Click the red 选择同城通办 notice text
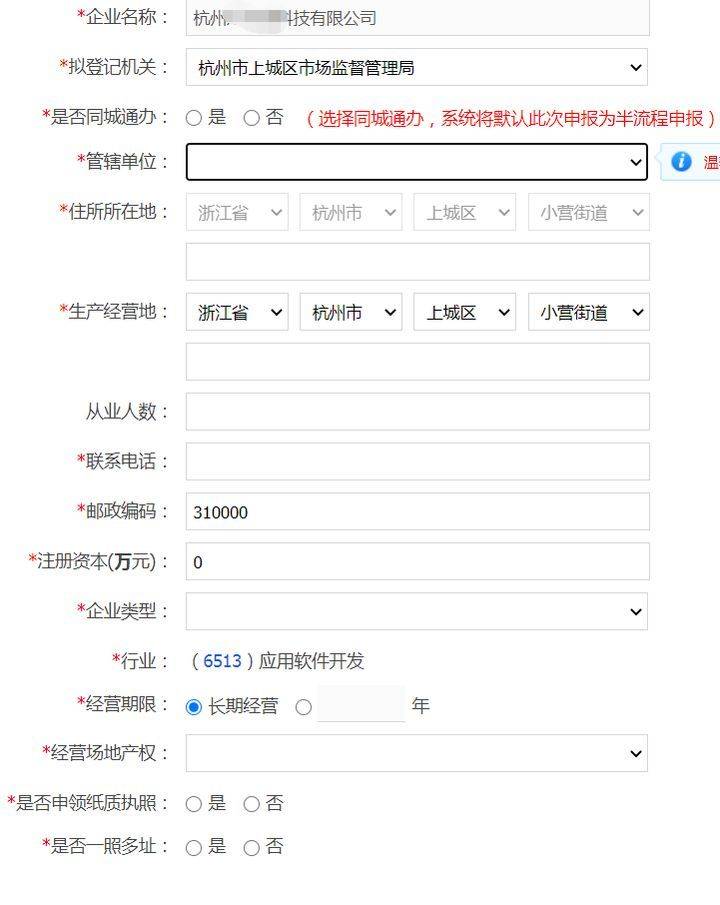The width and height of the screenshot is (720, 905). [511, 118]
